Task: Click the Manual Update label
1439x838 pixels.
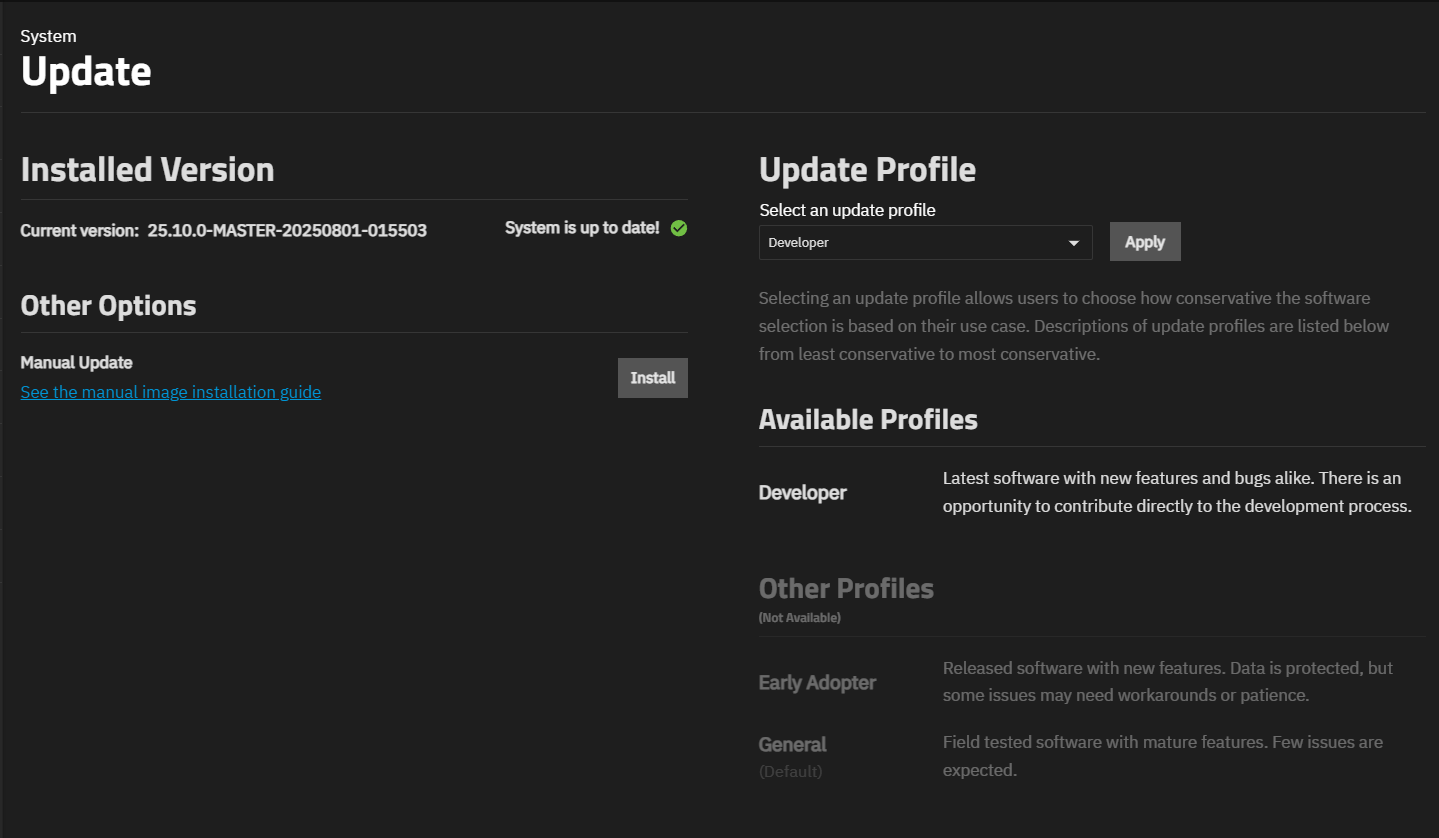Action: pyautogui.click(x=77, y=362)
